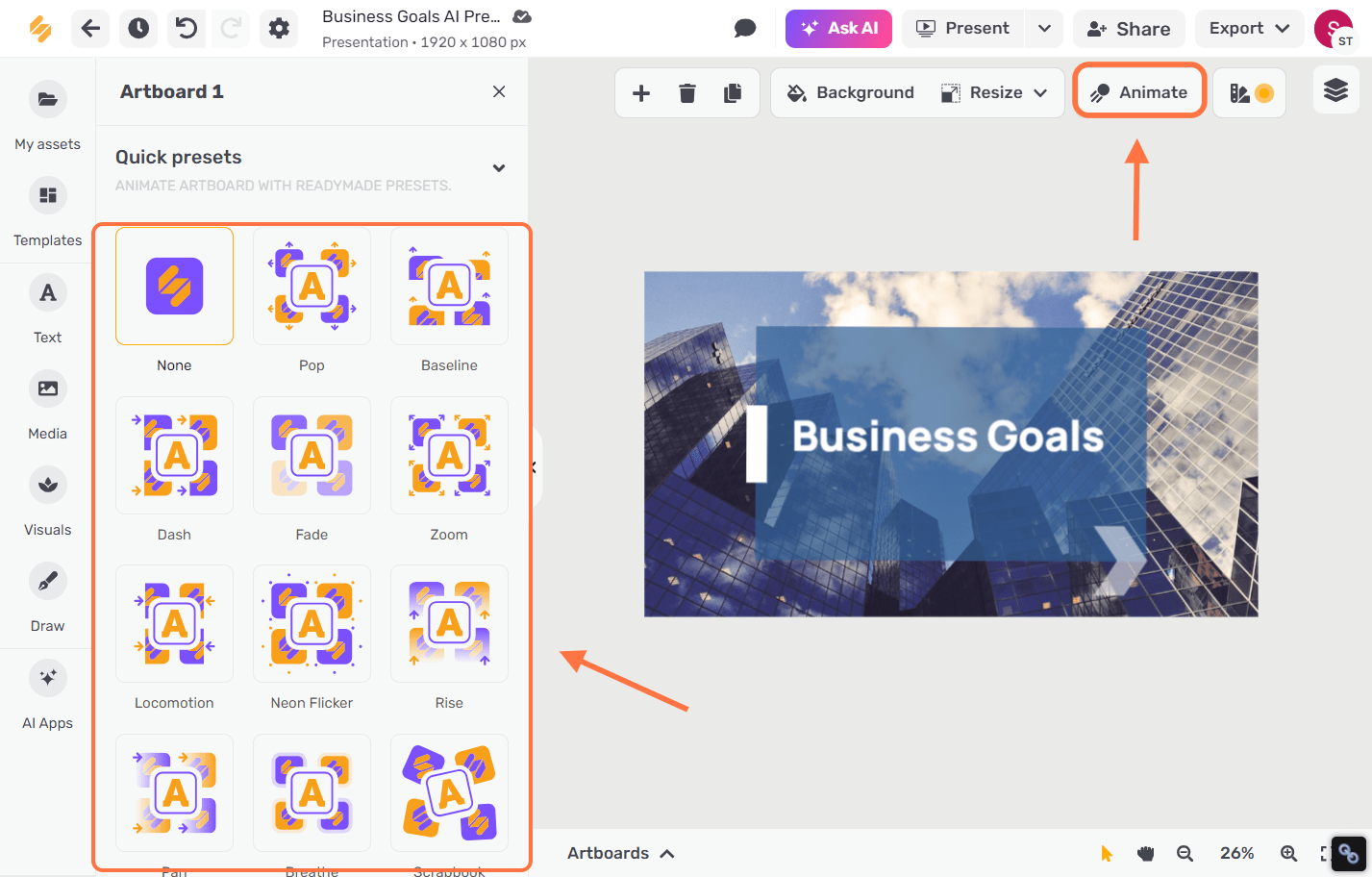This screenshot has width=1372, height=877.
Task: Duplicate the artboard using the copy icon
Action: (x=733, y=92)
